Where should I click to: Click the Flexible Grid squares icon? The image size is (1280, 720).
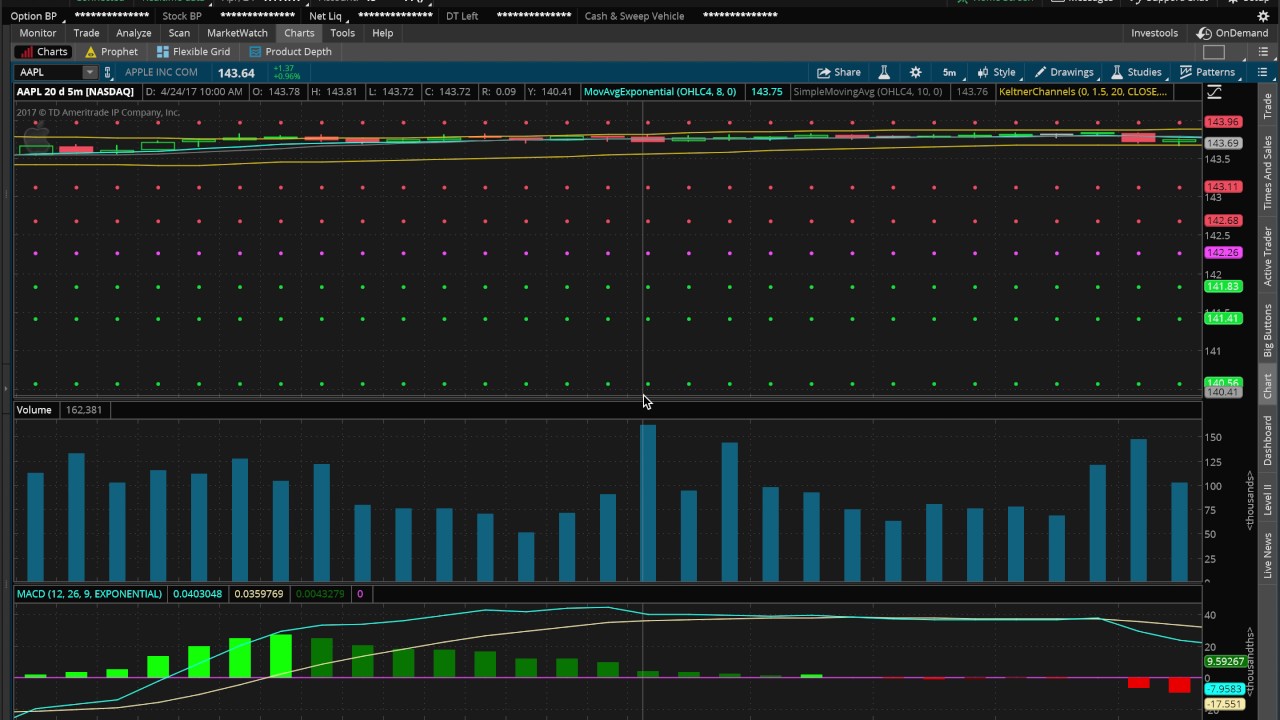pyautogui.click(x=162, y=52)
